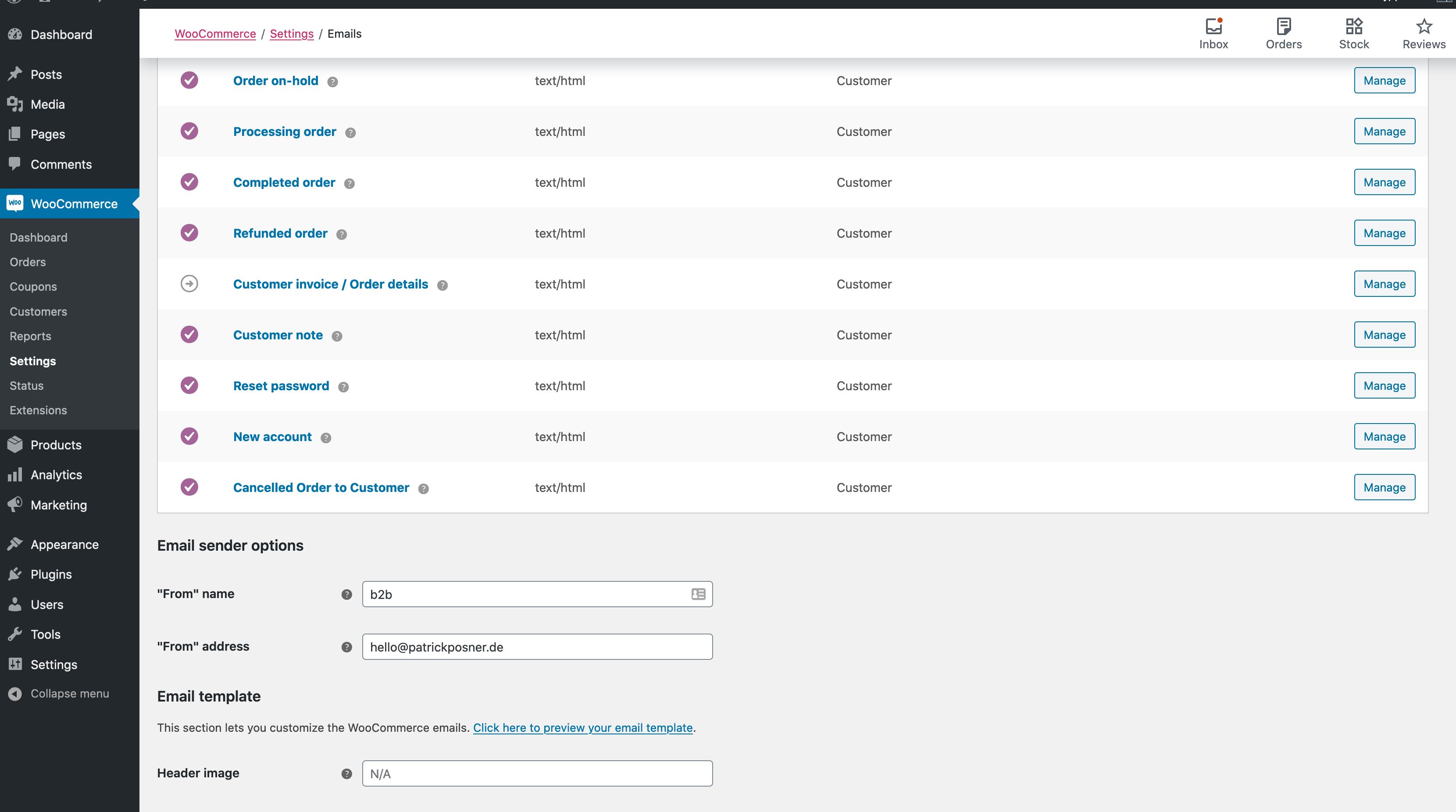Go to WooCommerce Orders submenu

tap(28, 262)
